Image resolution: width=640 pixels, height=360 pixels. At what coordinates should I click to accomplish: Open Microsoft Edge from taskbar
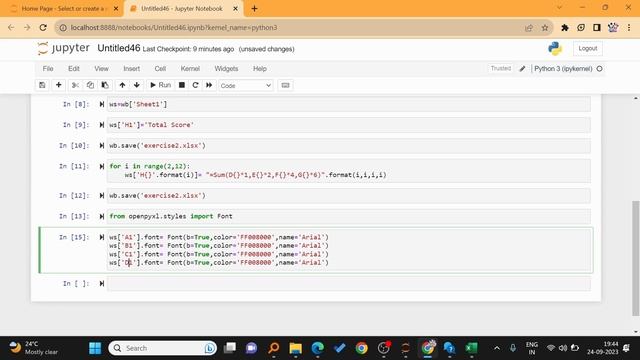[x=318, y=348]
